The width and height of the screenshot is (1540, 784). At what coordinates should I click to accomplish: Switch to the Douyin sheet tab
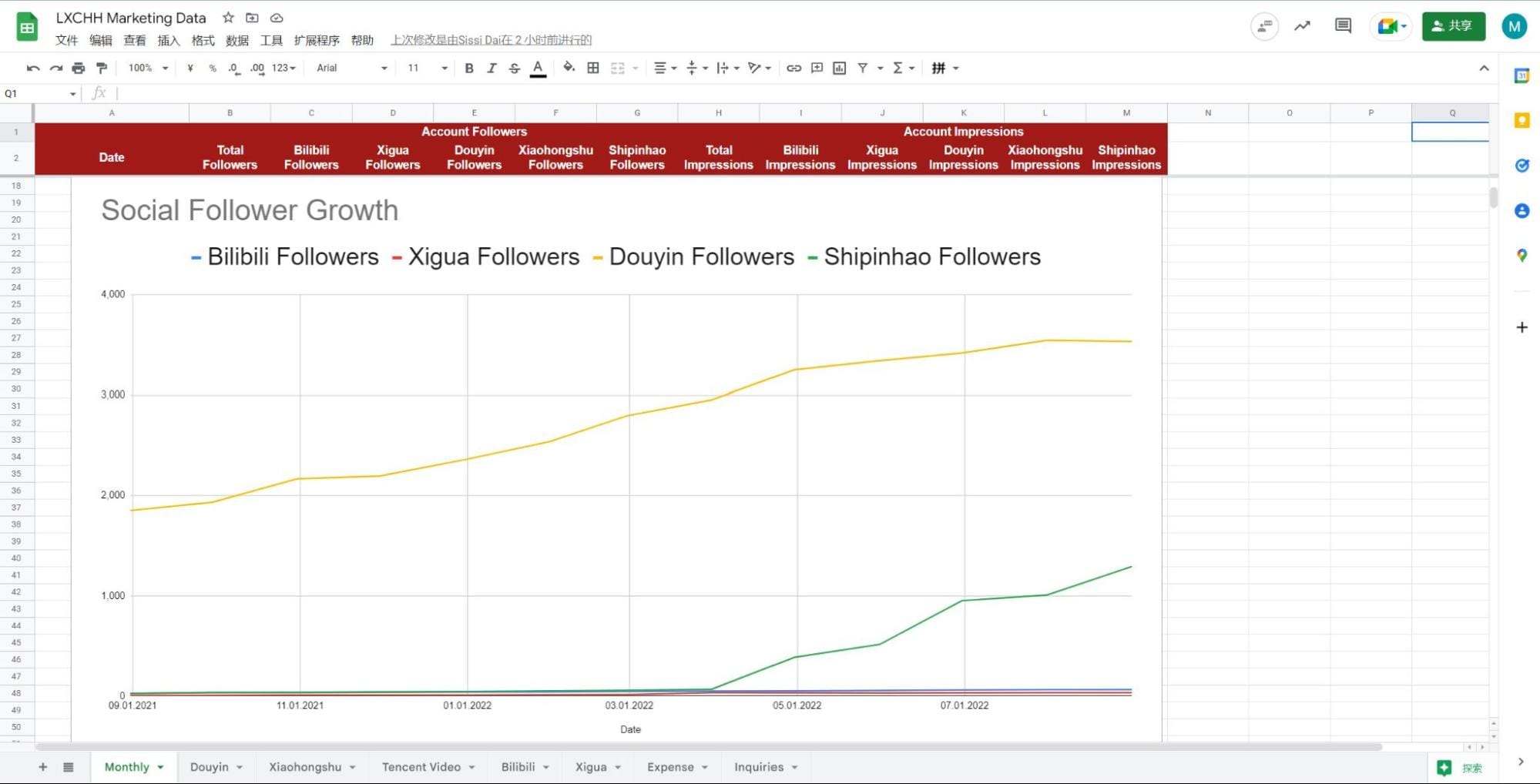pos(211,766)
